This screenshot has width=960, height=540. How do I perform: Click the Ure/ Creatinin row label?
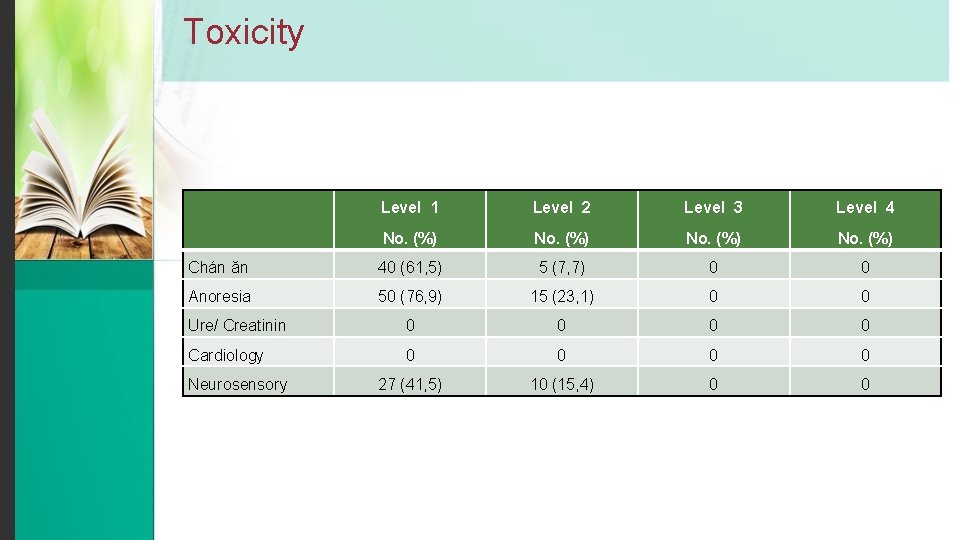(x=237, y=326)
